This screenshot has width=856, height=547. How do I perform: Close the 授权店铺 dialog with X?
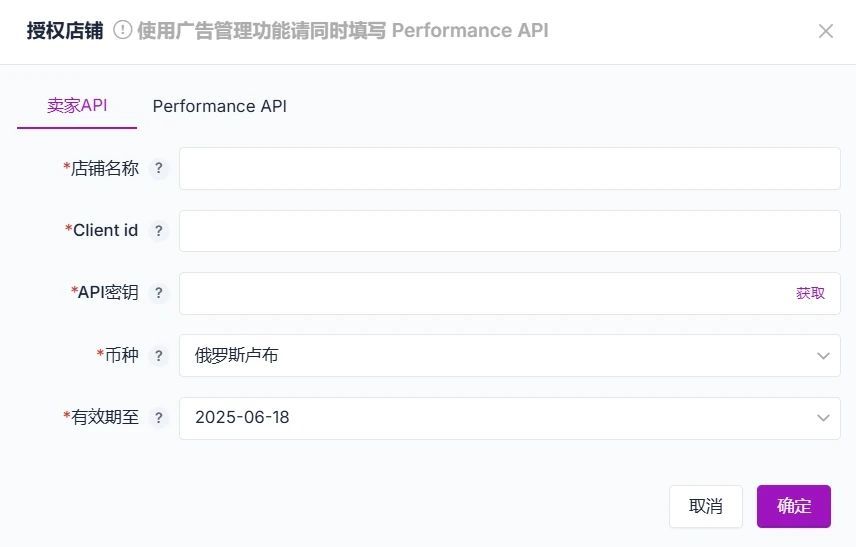coord(825,31)
